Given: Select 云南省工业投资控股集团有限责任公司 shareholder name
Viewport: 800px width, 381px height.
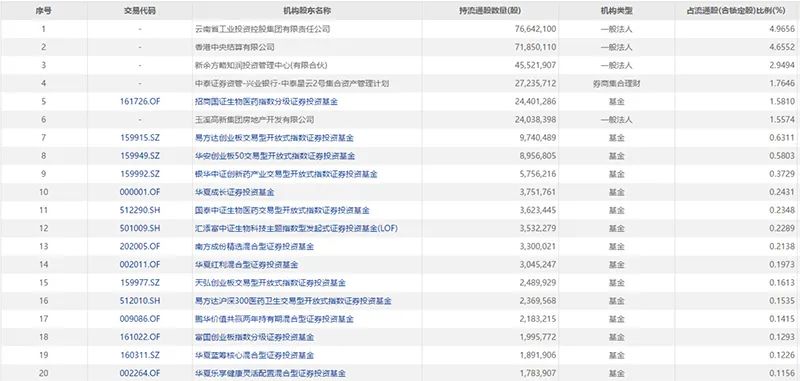Looking at the screenshot, I should coord(263,29).
